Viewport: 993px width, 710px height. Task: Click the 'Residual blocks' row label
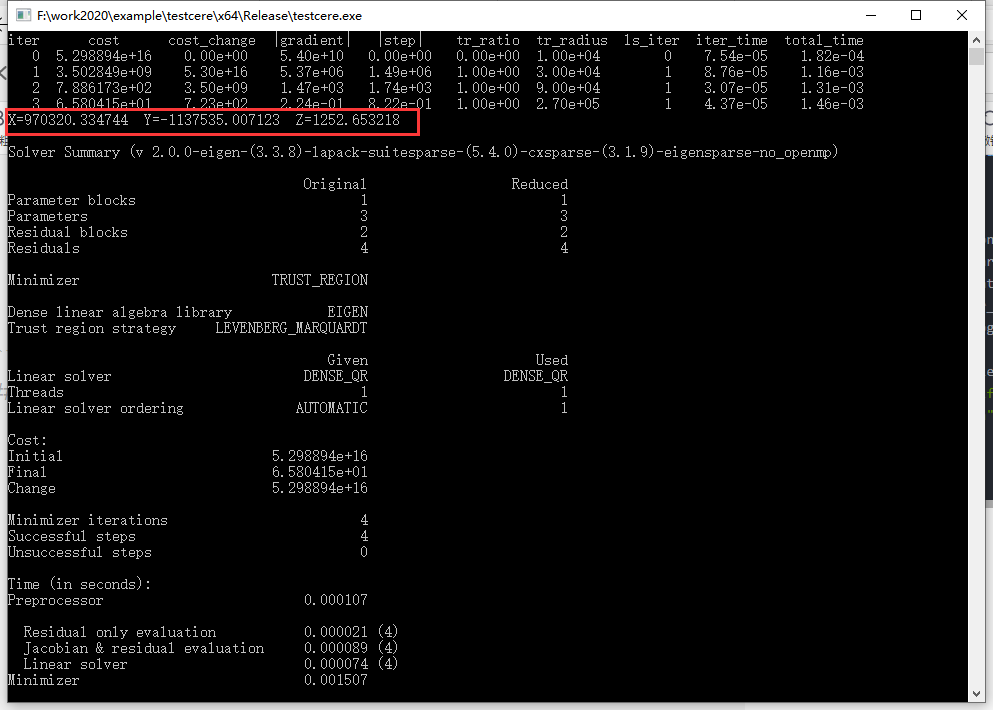click(68, 232)
